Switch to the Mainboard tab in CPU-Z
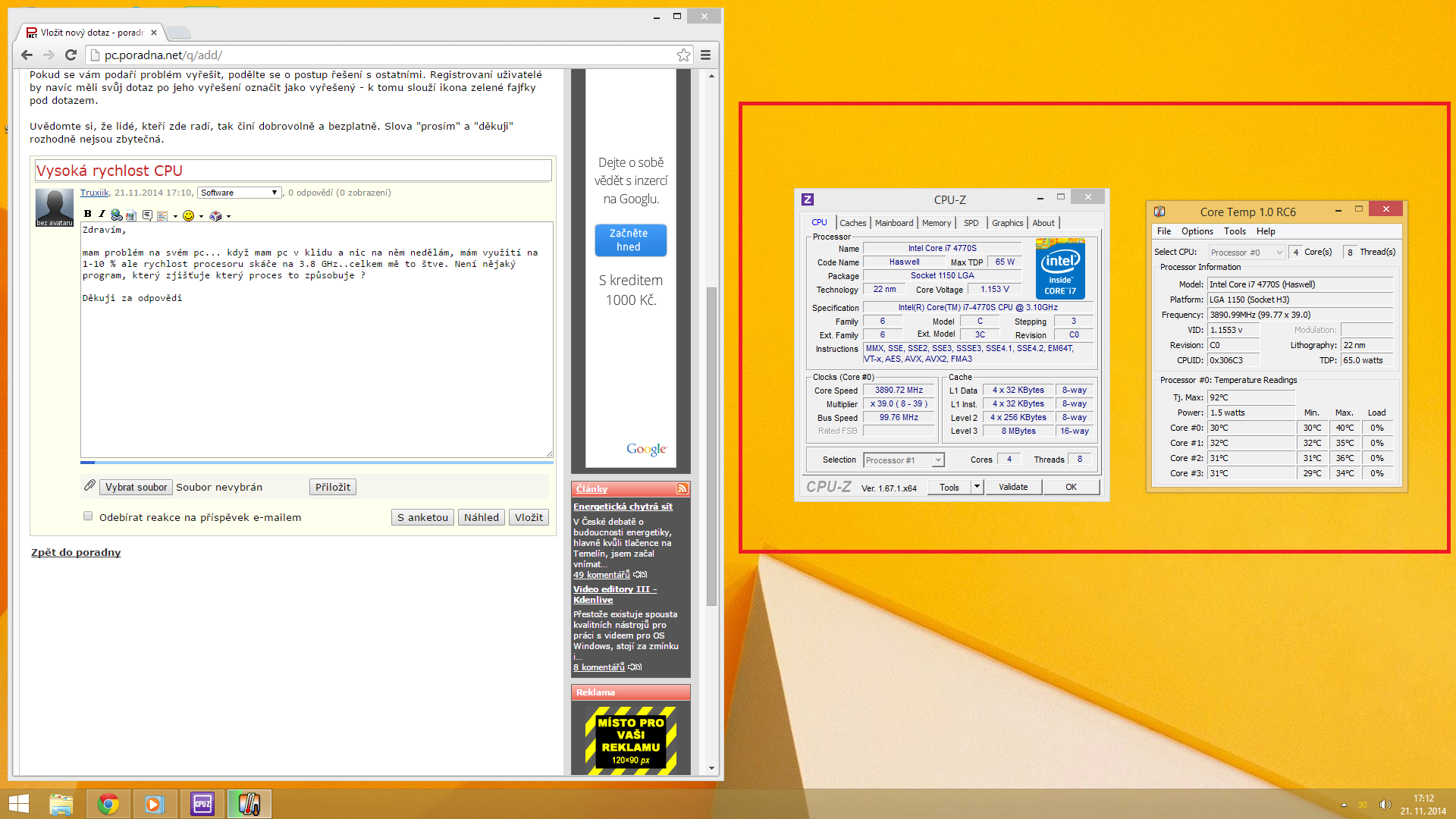 [893, 223]
